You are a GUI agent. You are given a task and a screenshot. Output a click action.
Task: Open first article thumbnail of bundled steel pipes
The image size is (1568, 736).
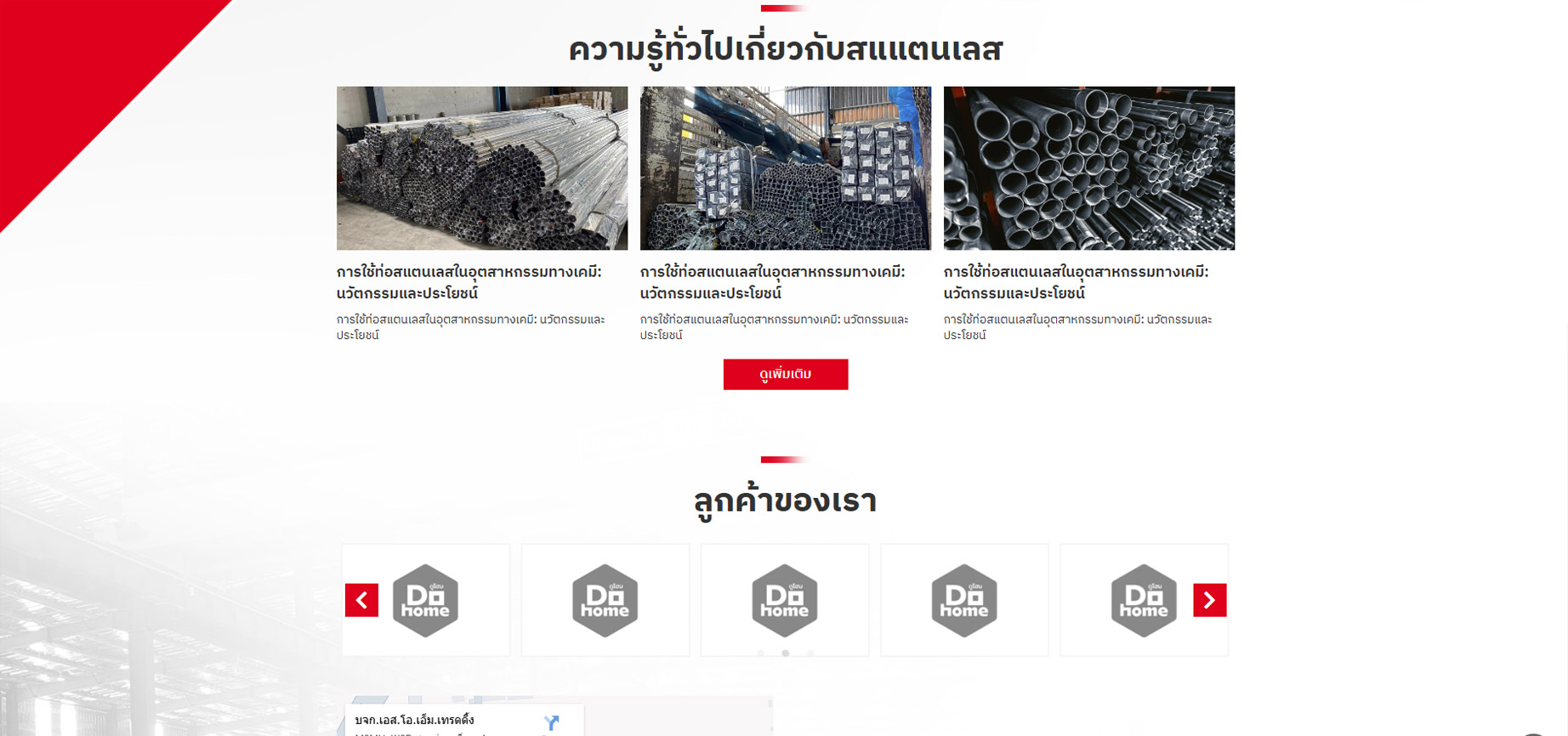coord(482,168)
